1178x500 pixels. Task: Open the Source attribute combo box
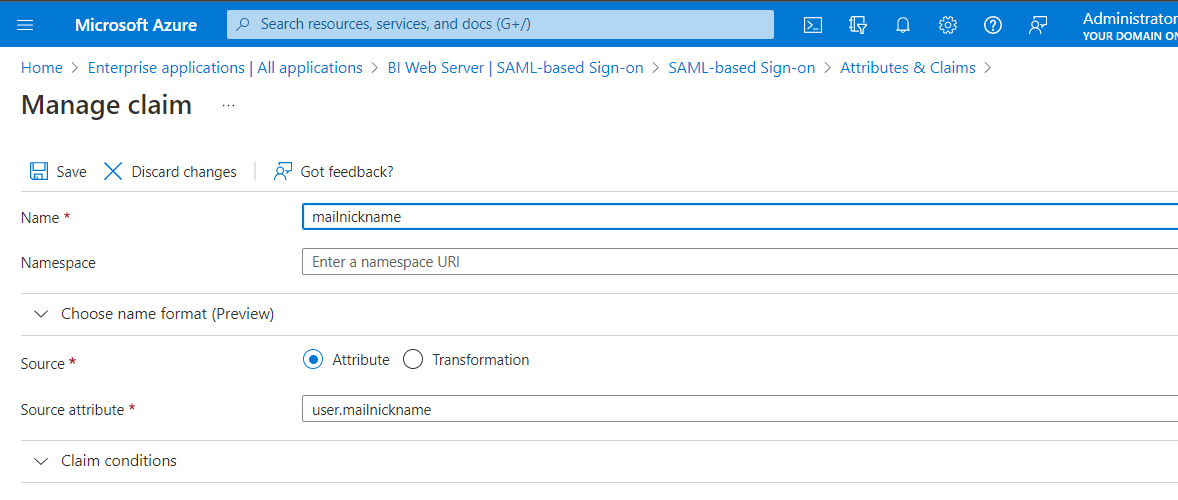coord(740,409)
